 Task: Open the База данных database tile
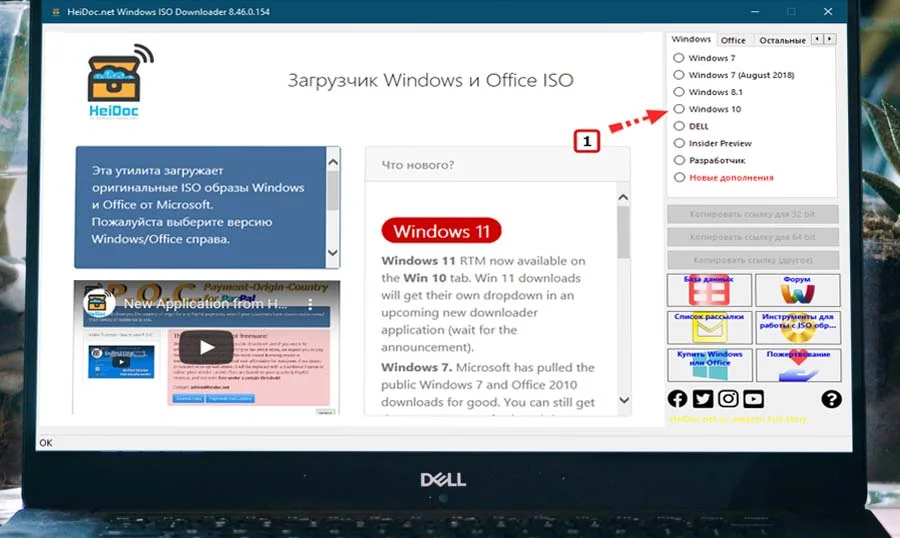click(x=709, y=290)
